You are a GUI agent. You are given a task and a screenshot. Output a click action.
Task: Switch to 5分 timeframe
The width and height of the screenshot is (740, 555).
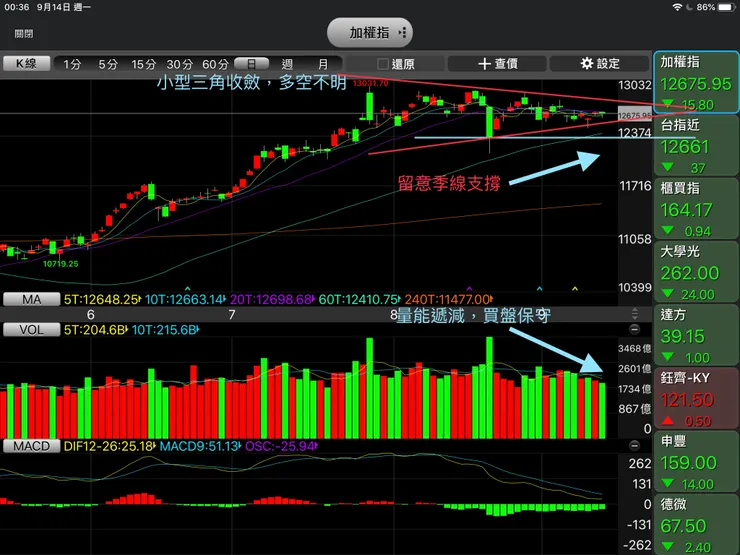tap(108, 64)
